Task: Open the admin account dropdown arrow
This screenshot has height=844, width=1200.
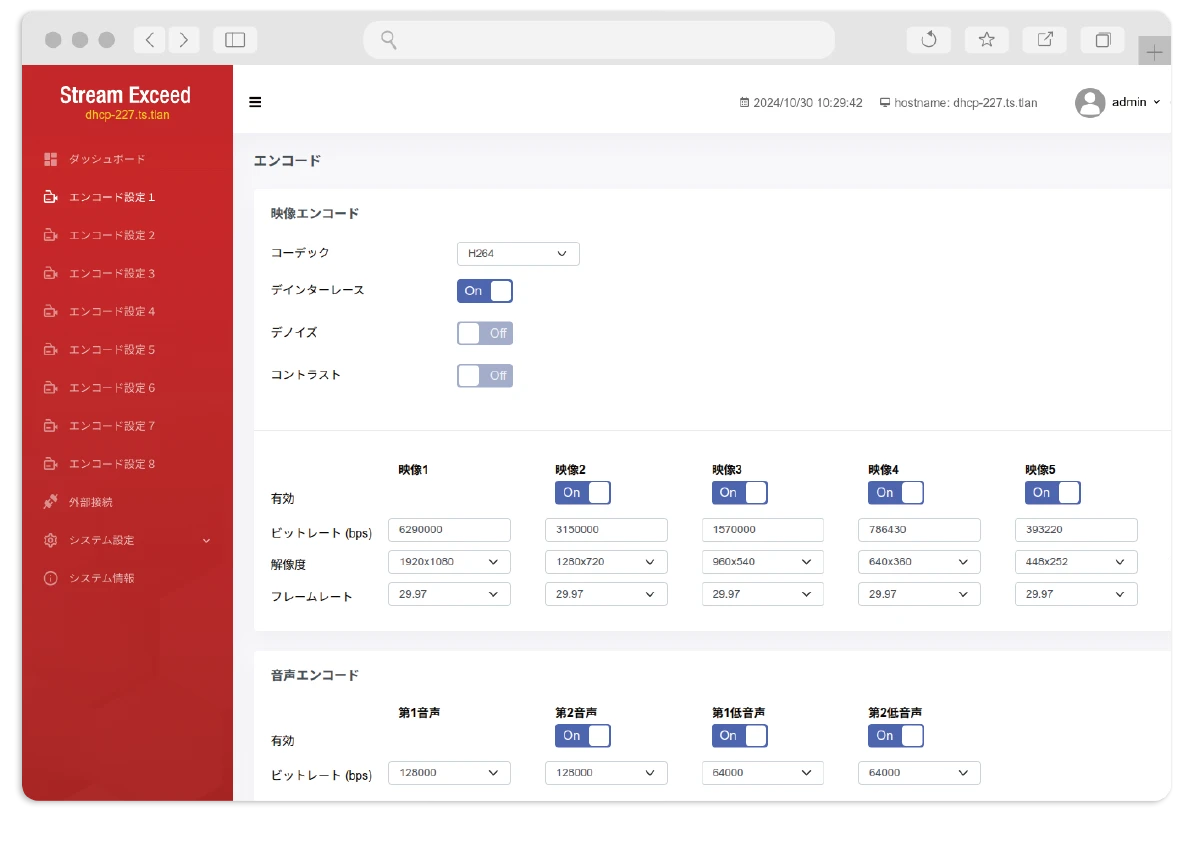Action: 1157,102
